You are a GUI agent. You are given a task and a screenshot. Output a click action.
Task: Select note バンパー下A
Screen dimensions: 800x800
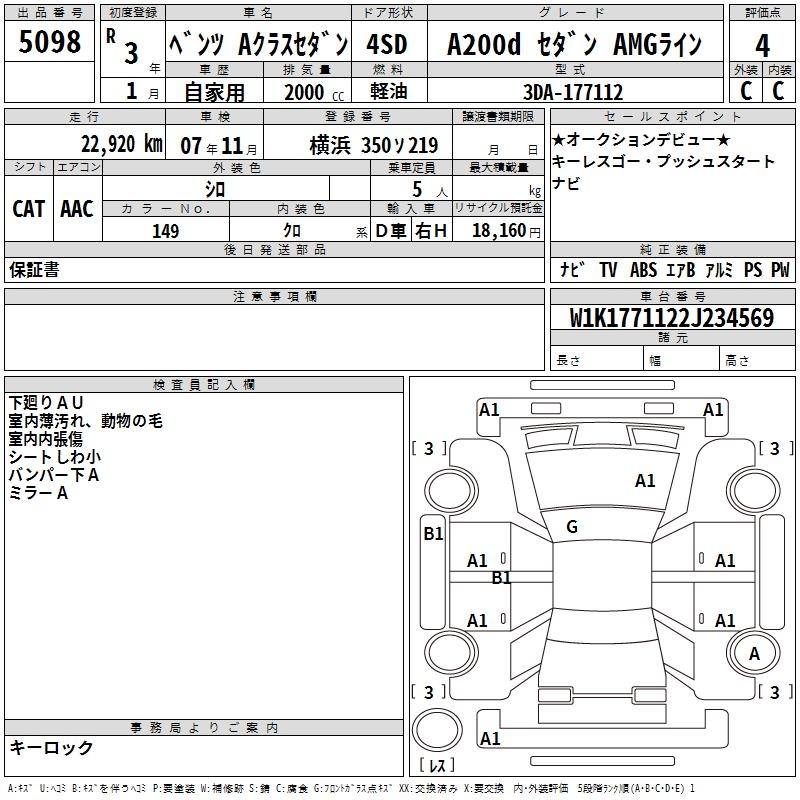pos(54,475)
